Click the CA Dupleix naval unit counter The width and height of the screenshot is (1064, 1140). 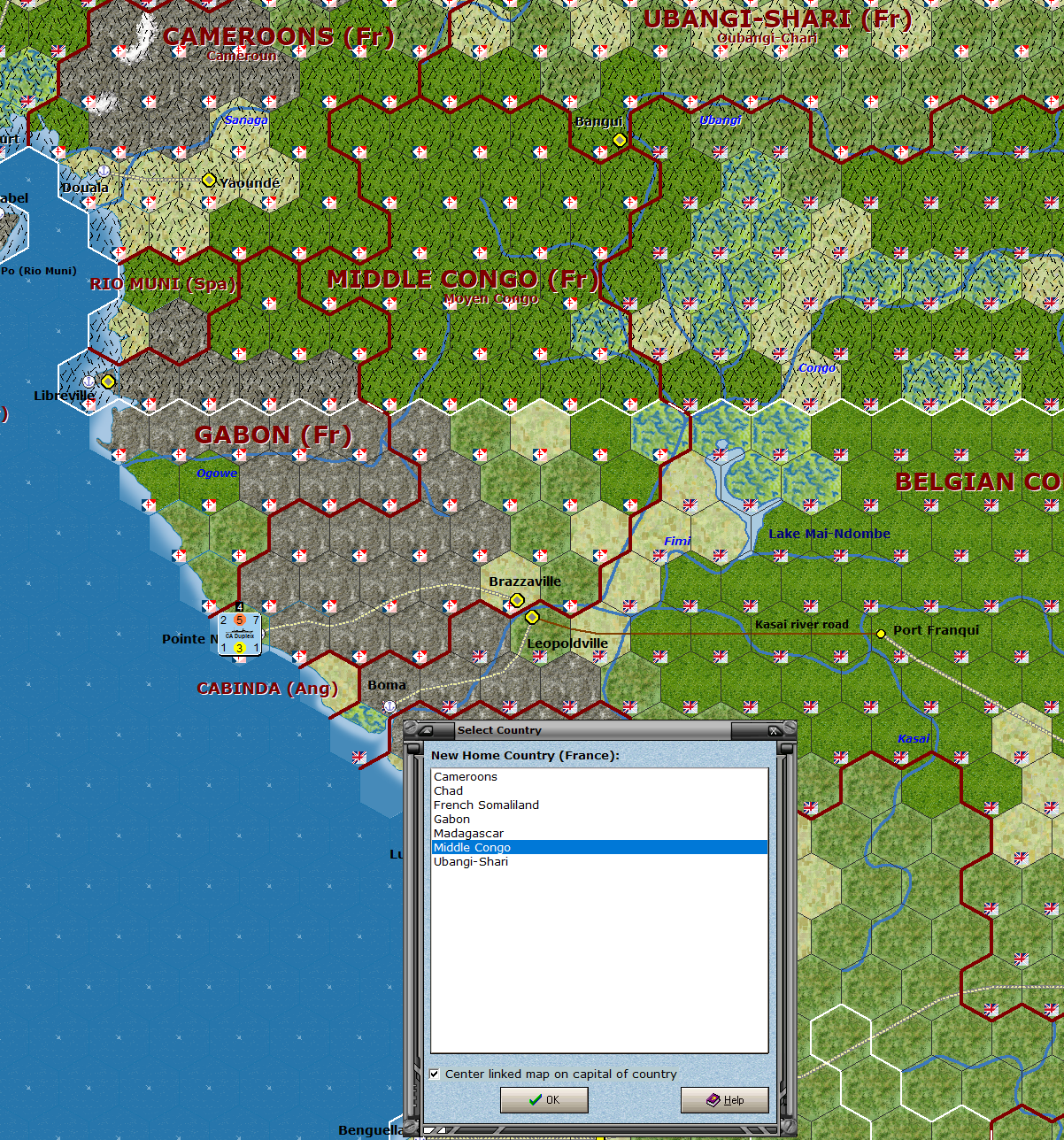point(239,634)
